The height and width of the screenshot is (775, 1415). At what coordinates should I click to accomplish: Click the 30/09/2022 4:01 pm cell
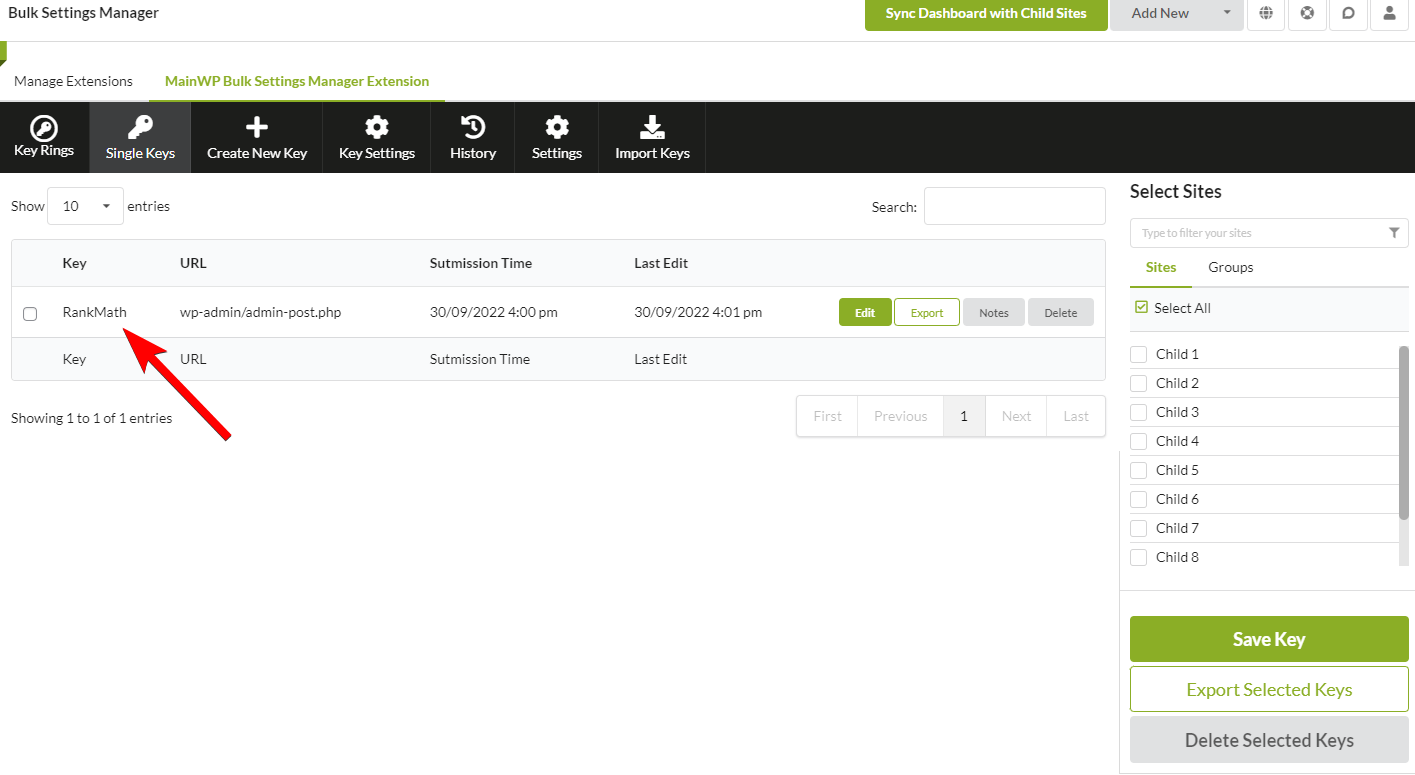[698, 312]
